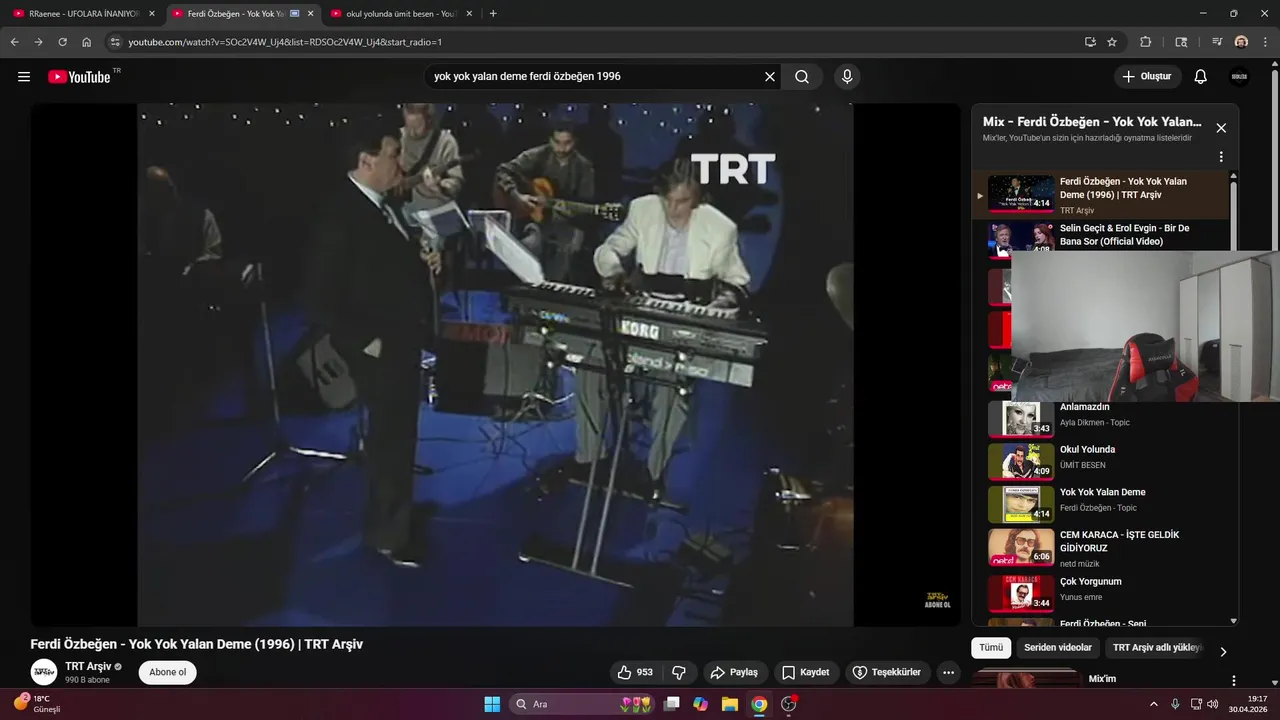
Task: Open Chrome profile avatar
Action: click(x=1241, y=42)
